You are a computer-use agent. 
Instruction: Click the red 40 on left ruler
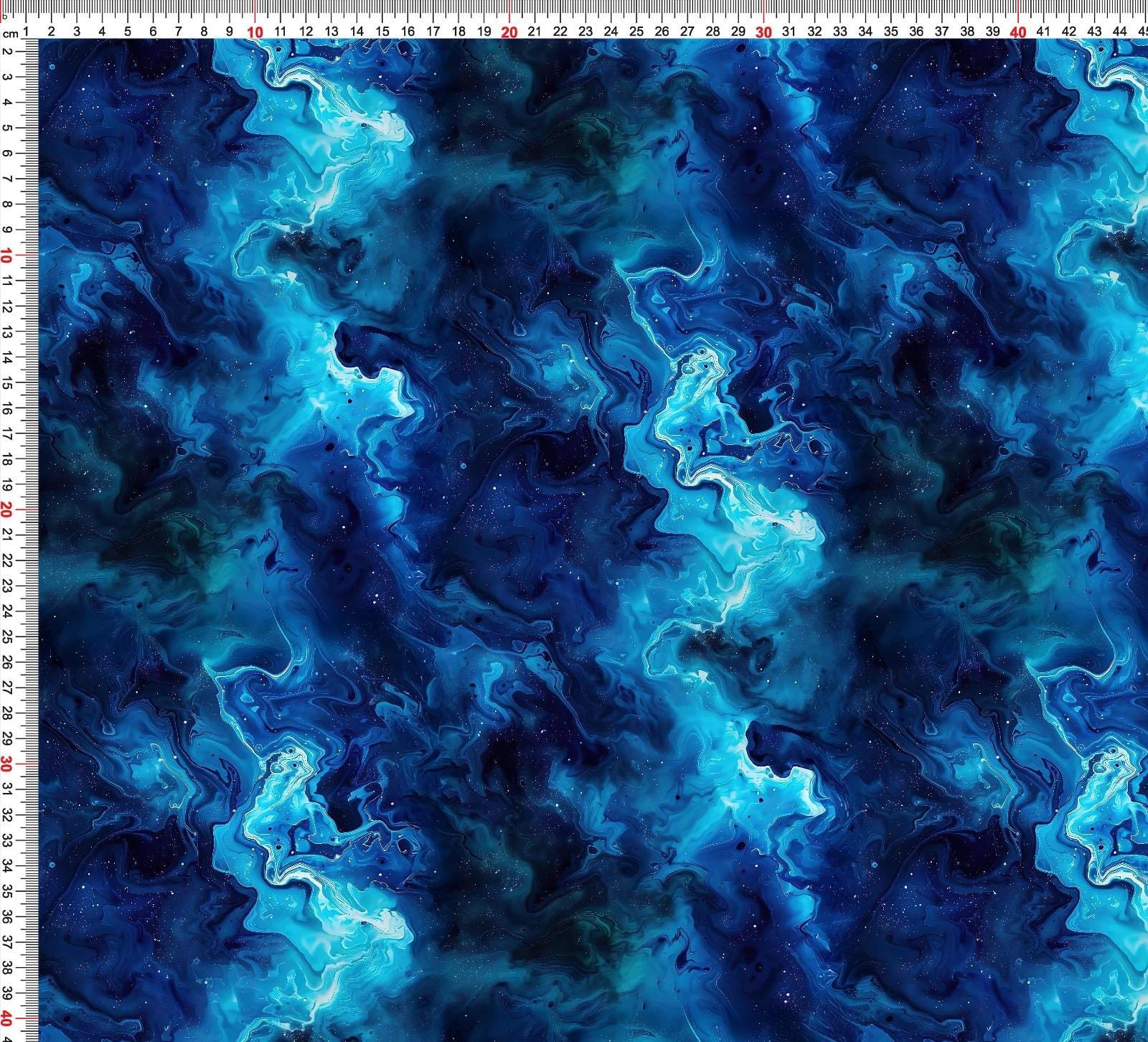coord(6,1018)
